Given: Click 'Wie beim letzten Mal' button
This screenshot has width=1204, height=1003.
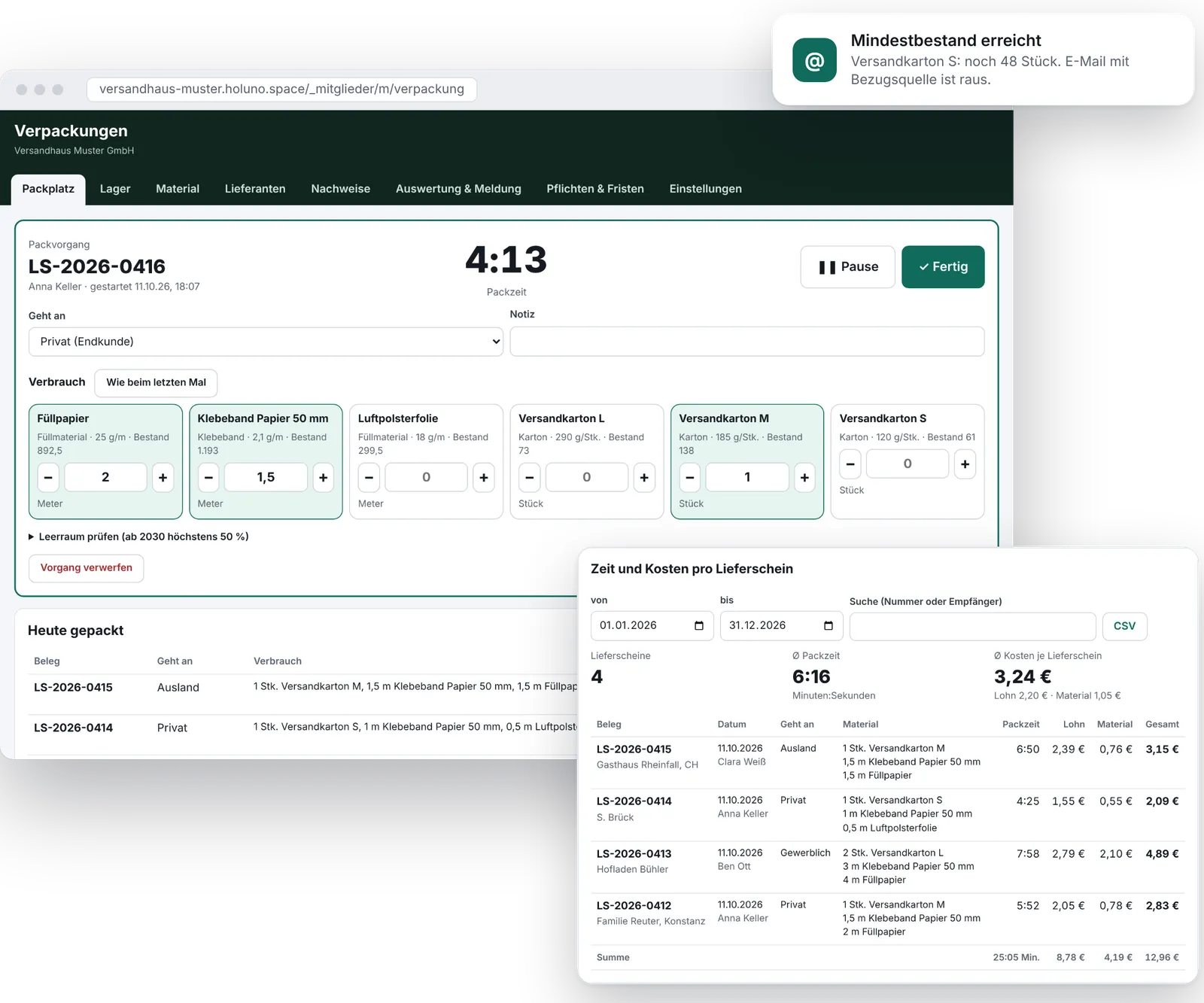Looking at the screenshot, I should [x=156, y=382].
